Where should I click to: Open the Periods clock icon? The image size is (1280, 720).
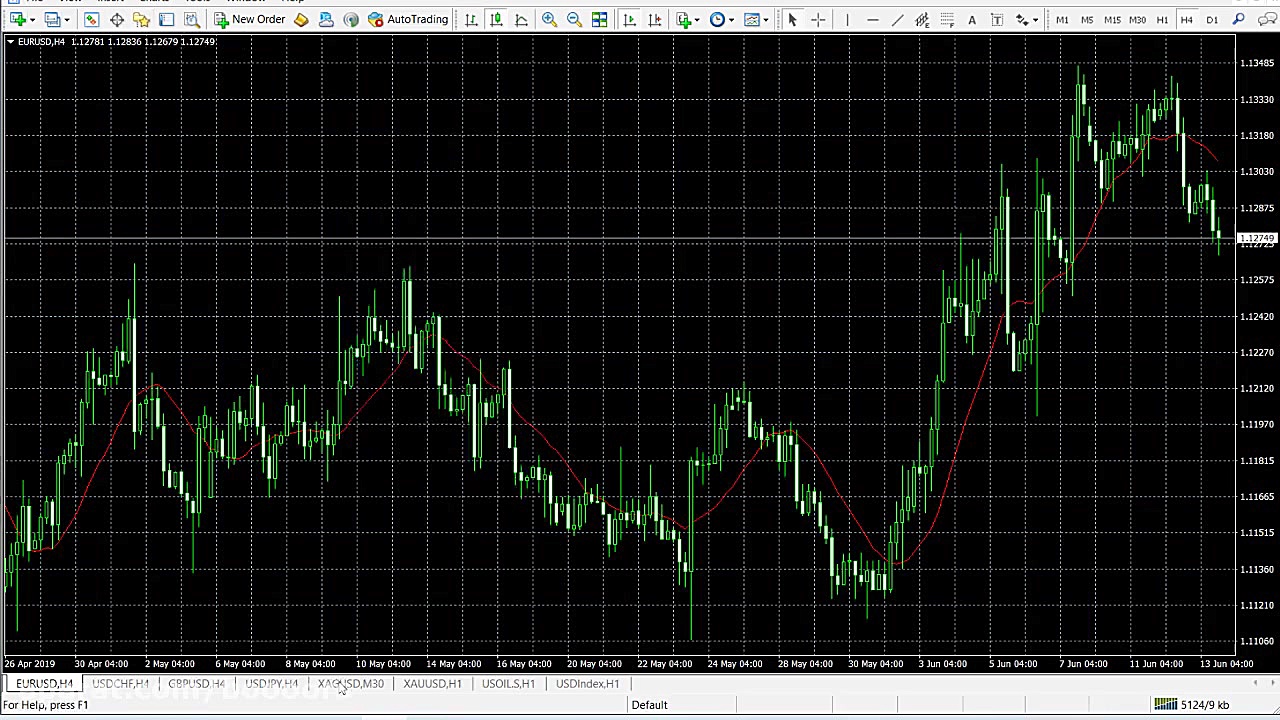717,19
